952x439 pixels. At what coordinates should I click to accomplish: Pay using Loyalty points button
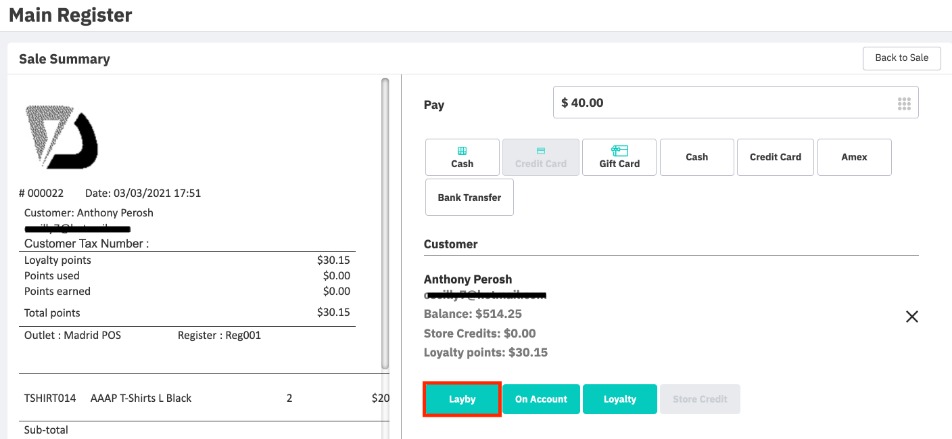(619, 399)
